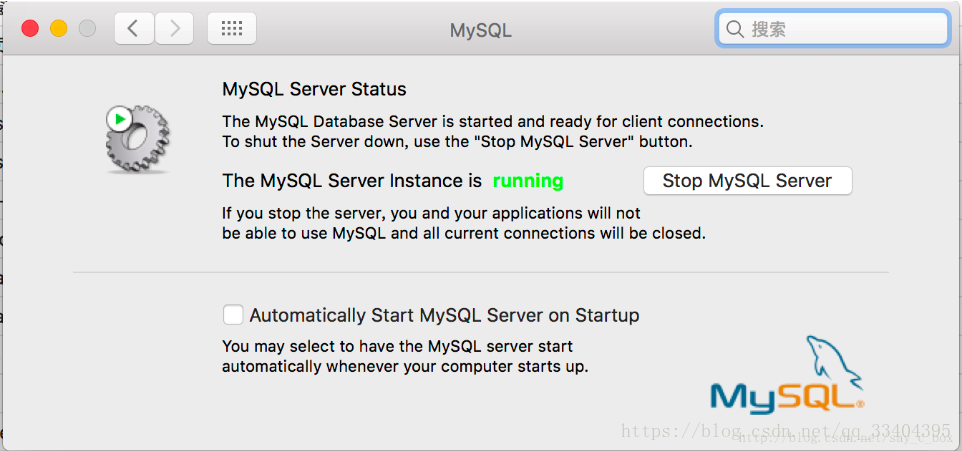Image resolution: width=962 pixels, height=451 pixels.
Task: Click the 'You may select' startup description
Action: (404, 356)
